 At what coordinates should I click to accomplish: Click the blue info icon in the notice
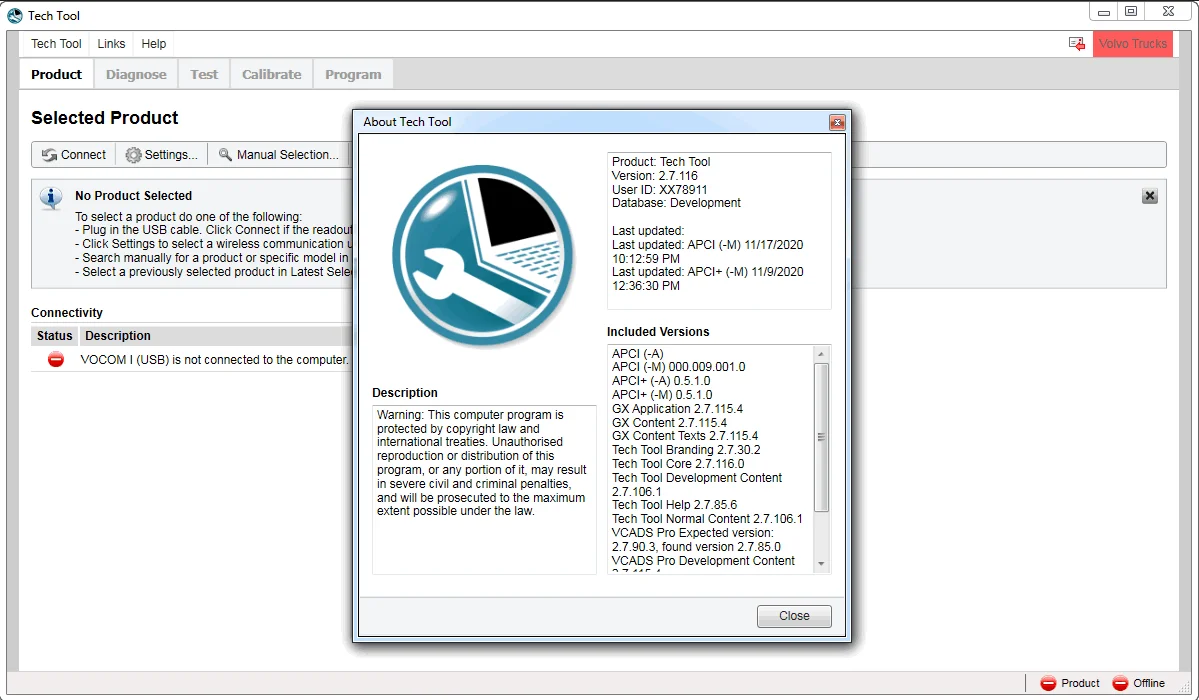tap(51, 199)
